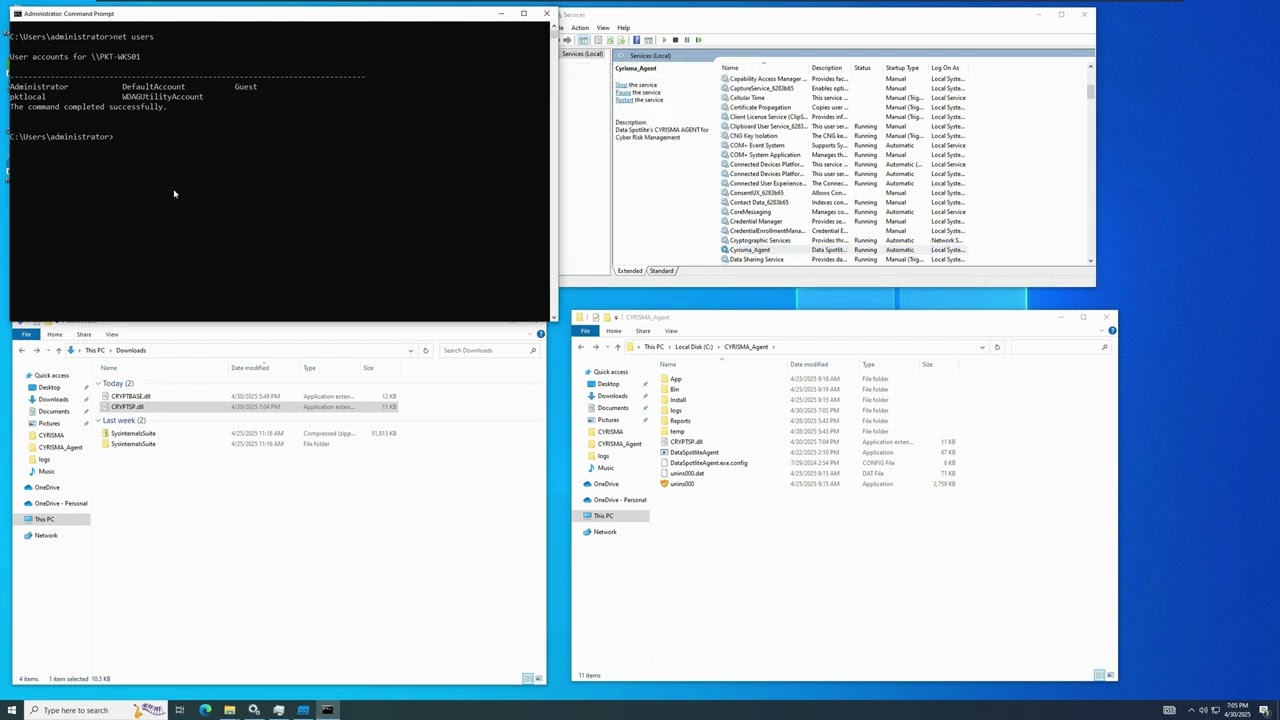Viewport: 1280px width, 720px height.
Task: Click the Windows Start button
Action: [x=12, y=710]
